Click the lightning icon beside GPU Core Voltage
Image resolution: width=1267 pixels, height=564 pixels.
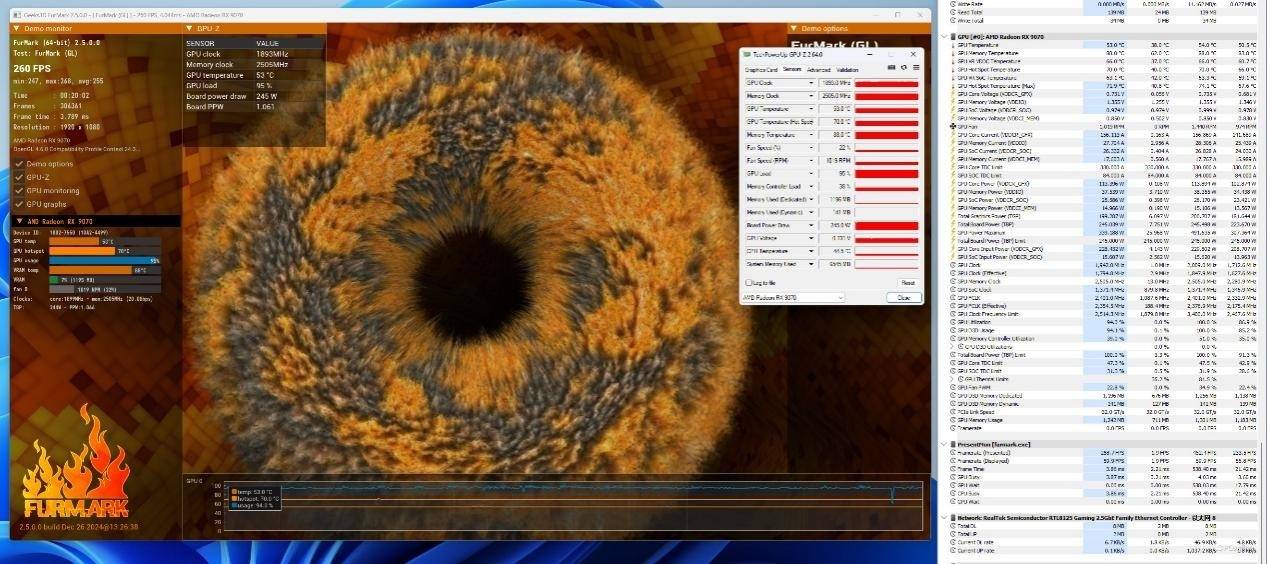954,94
